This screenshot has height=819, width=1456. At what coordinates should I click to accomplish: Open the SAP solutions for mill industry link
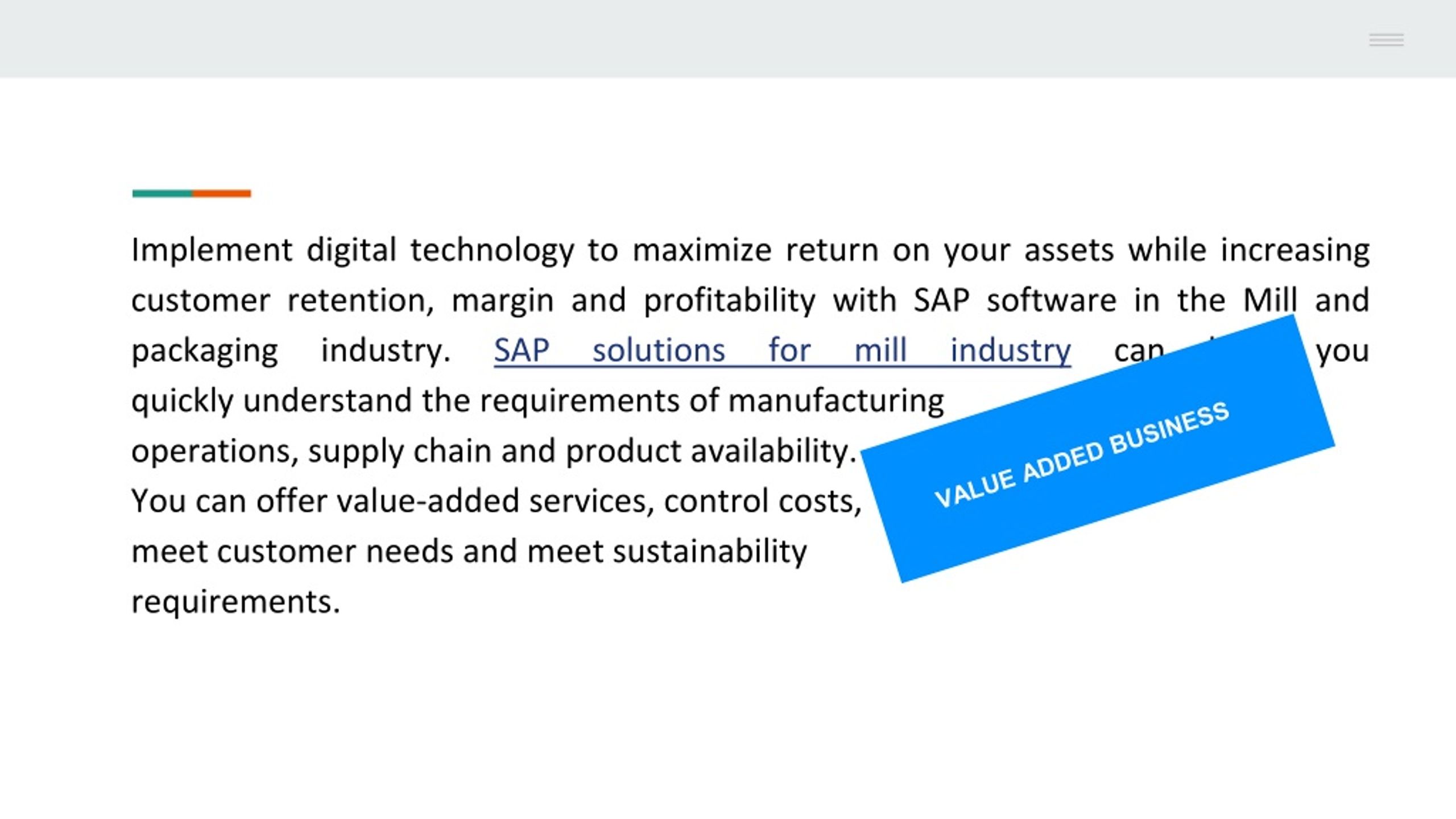[782, 351]
